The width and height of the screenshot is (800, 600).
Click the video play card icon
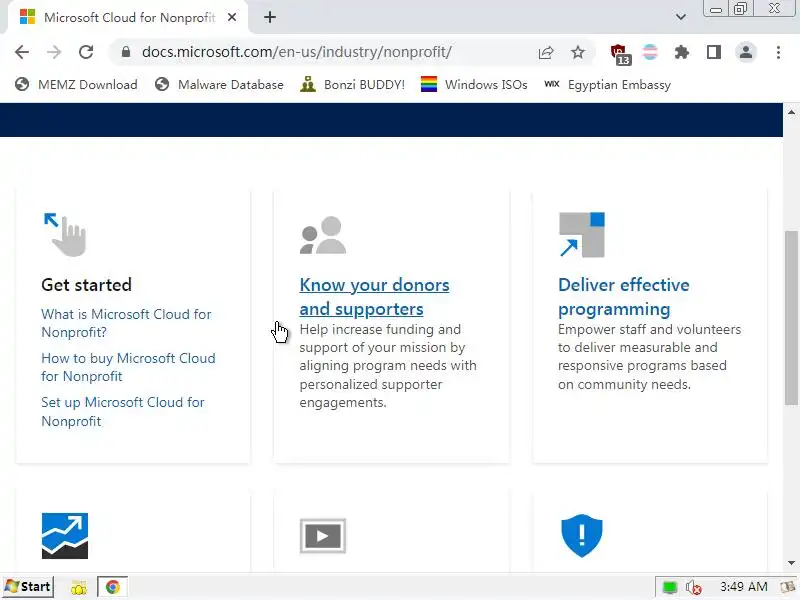[x=323, y=536]
